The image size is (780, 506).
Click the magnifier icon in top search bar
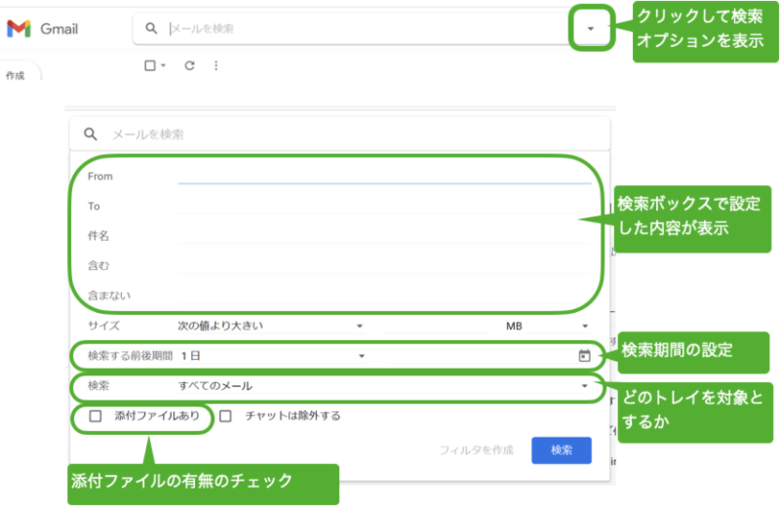click(x=152, y=29)
